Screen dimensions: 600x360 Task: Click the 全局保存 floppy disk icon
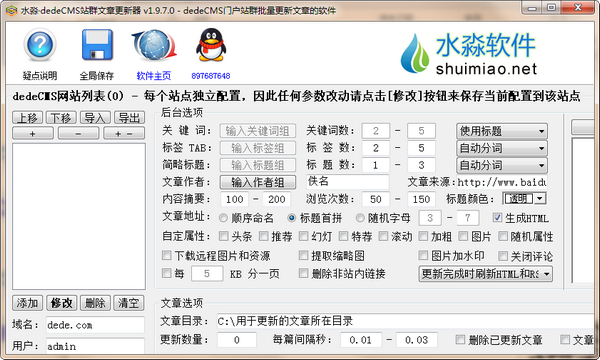click(x=97, y=45)
